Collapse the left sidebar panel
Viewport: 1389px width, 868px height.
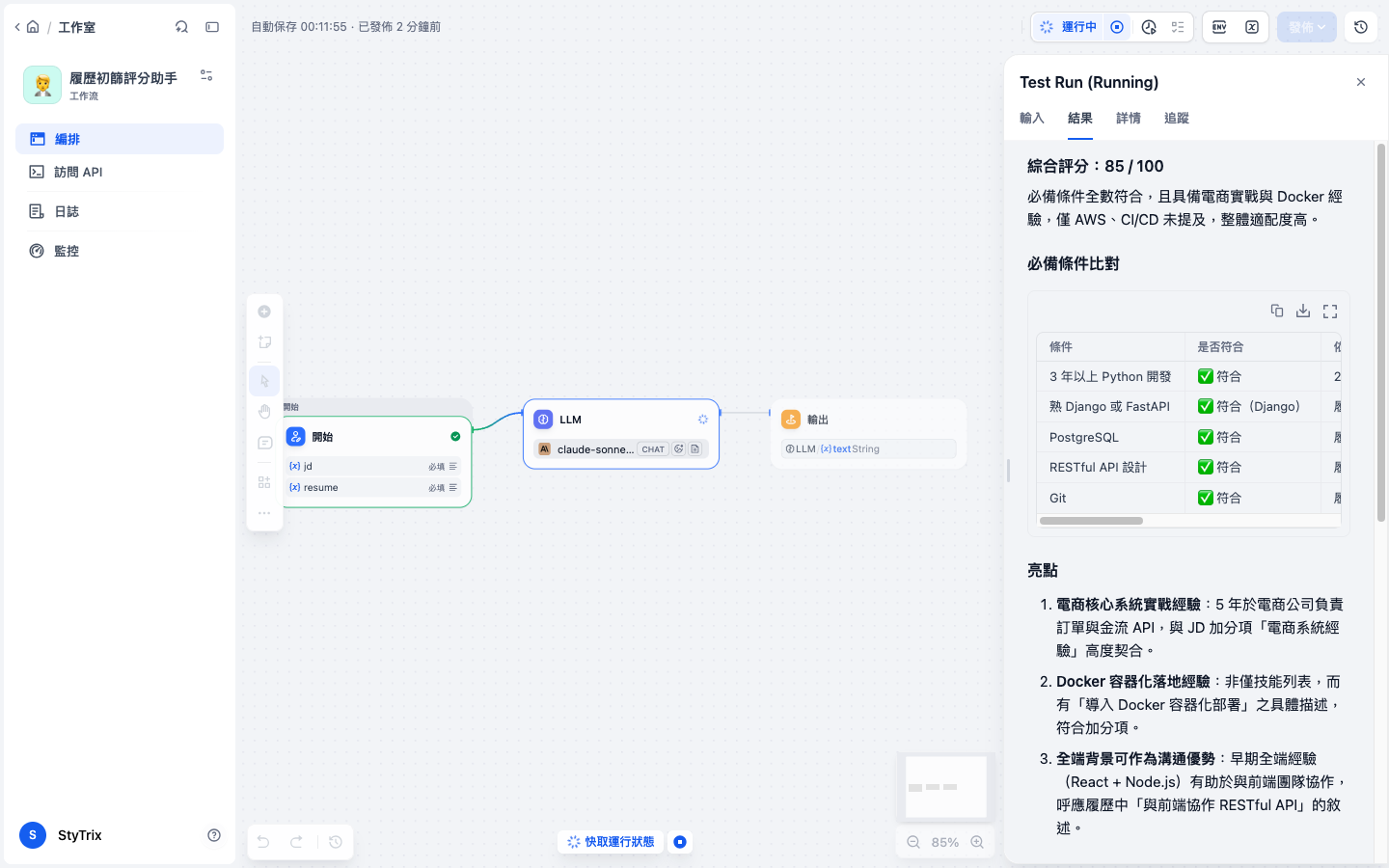212,27
